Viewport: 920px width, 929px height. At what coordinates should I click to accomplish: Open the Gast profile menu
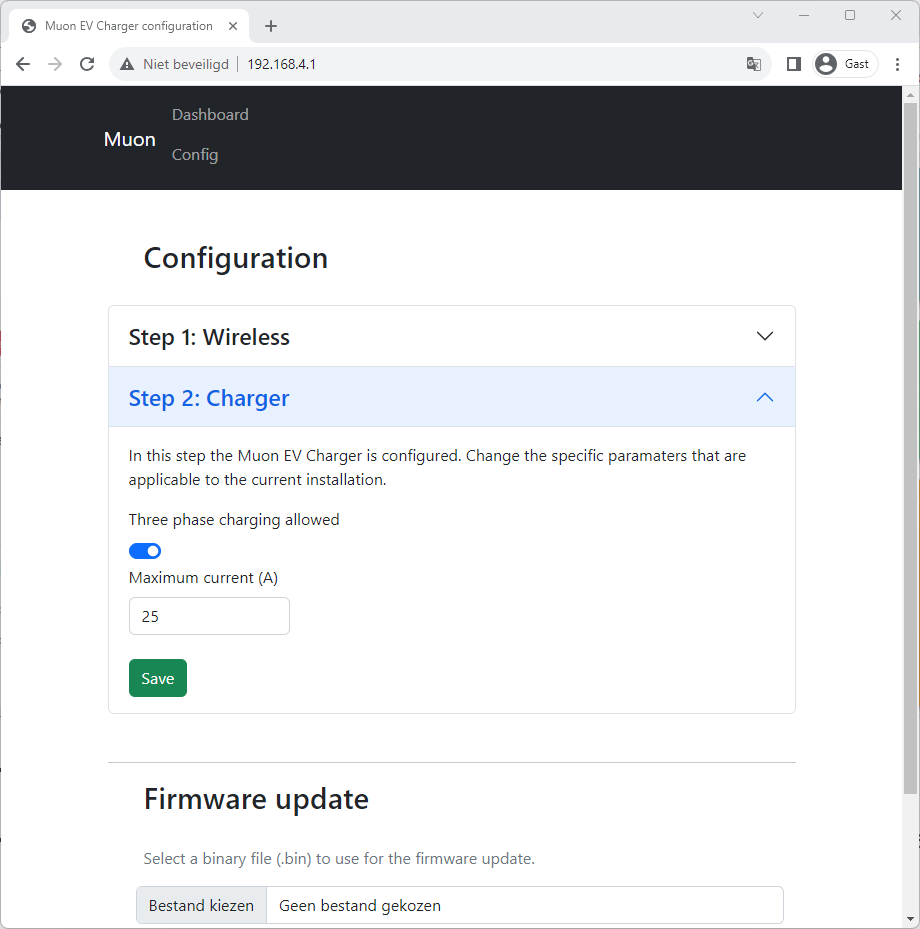(845, 64)
